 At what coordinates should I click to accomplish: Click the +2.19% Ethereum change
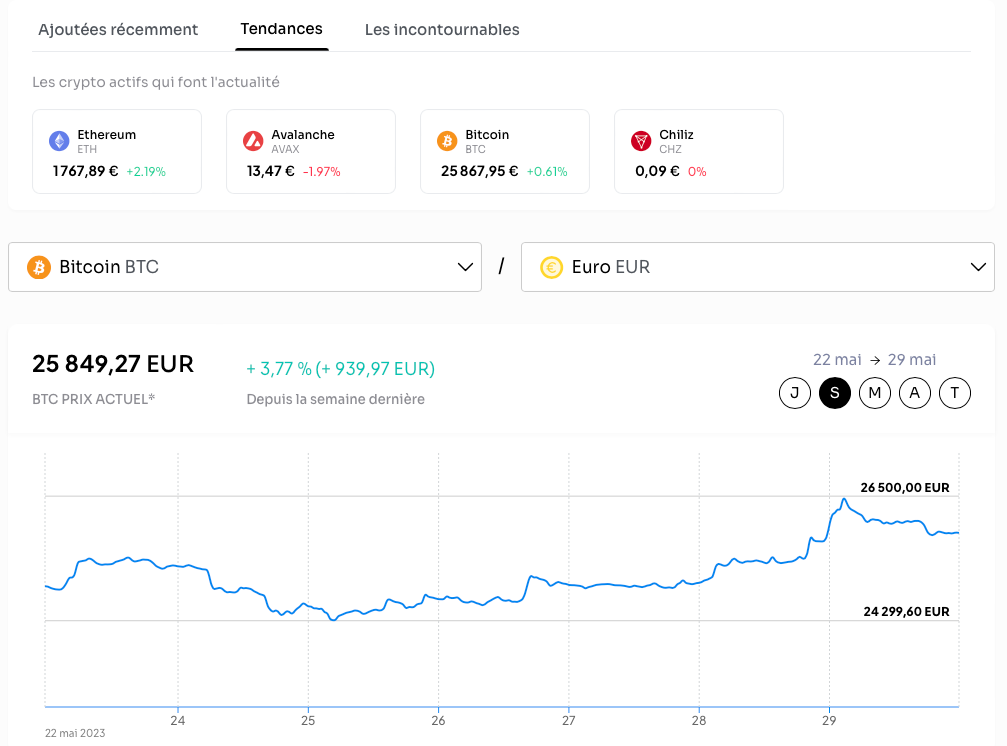click(x=146, y=171)
